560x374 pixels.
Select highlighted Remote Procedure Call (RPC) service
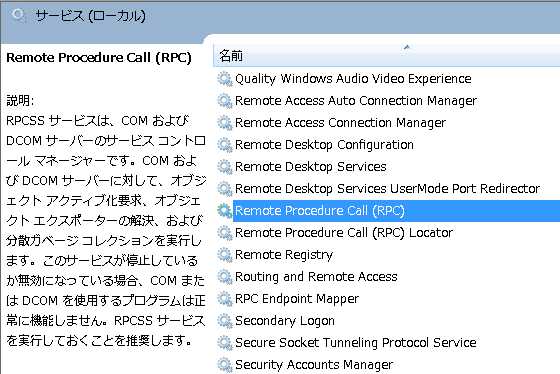tap(320, 211)
